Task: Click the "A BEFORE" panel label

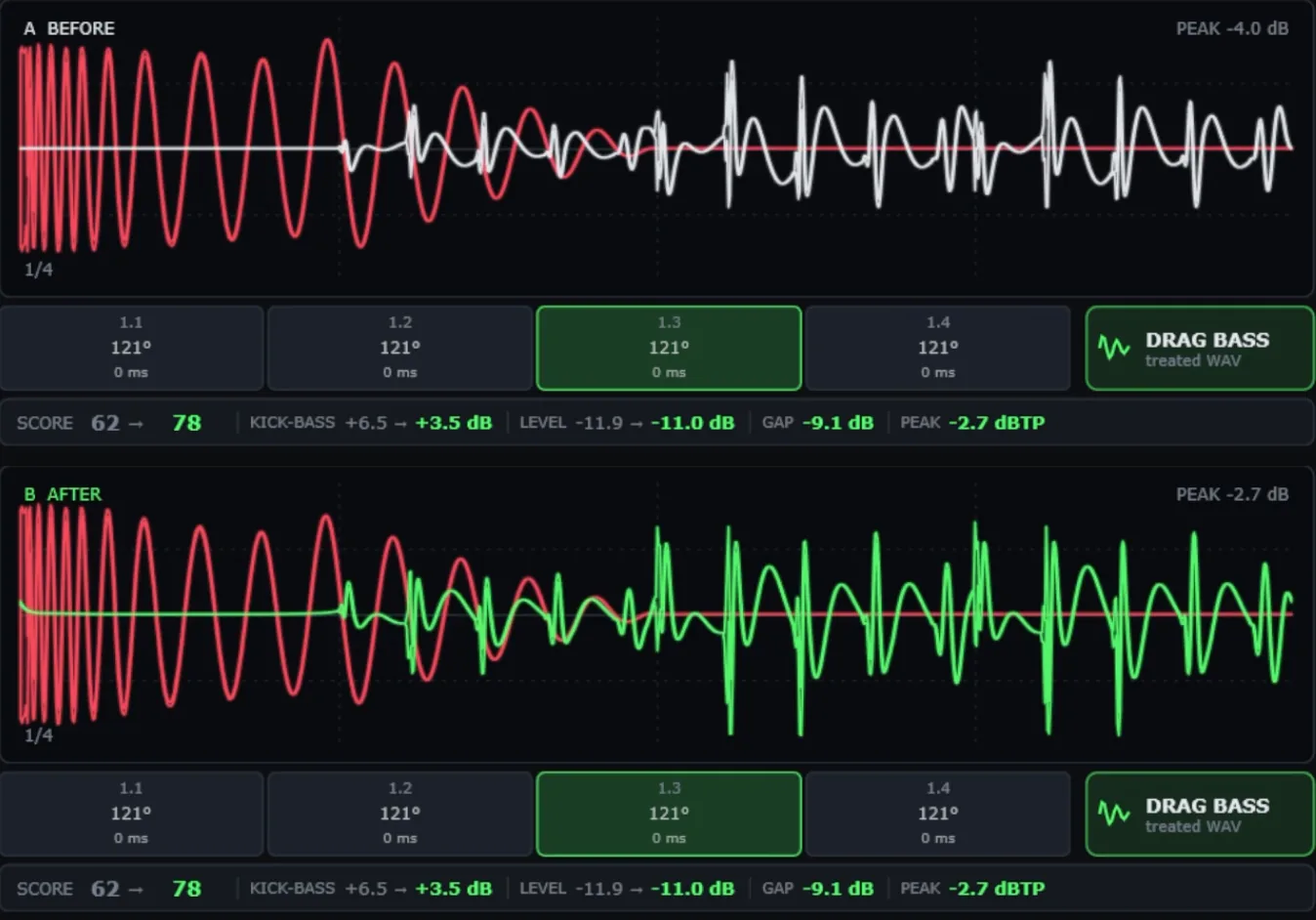Action: click(x=69, y=28)
